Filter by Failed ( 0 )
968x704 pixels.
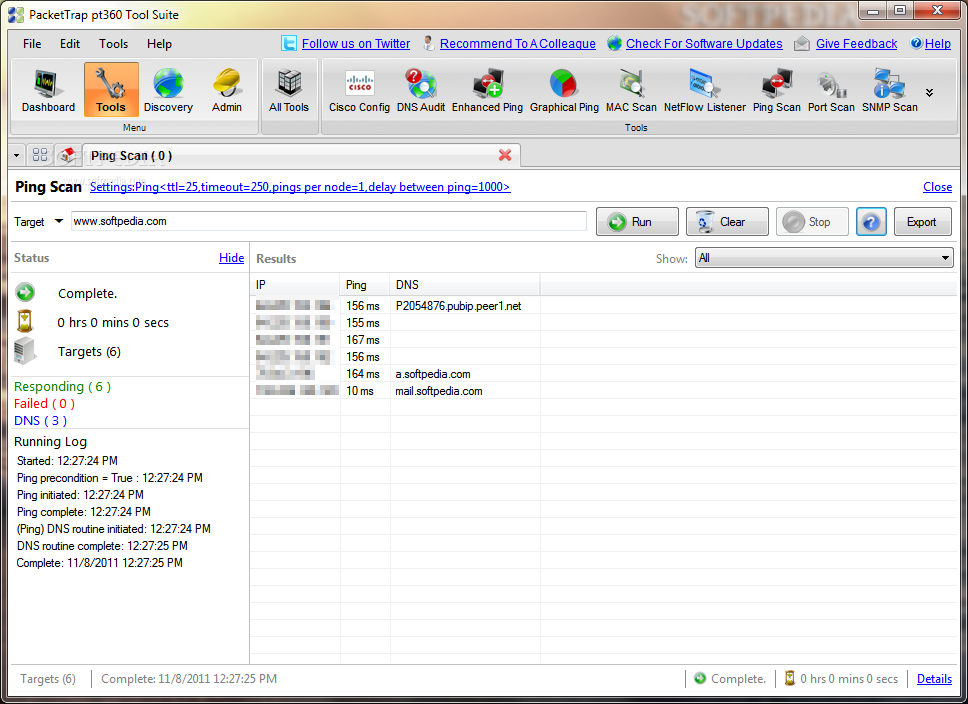pyautogui.click(x=44, y=403)
